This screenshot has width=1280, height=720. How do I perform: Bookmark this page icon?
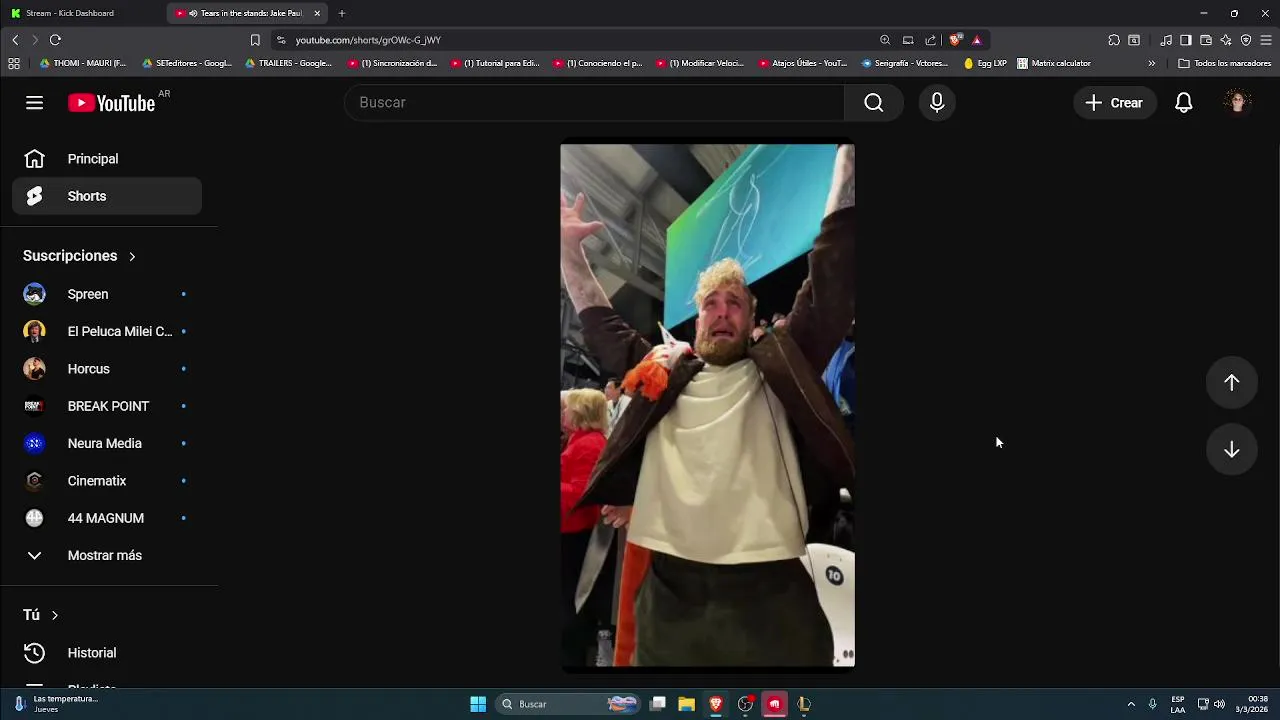[x=255, y=40]
